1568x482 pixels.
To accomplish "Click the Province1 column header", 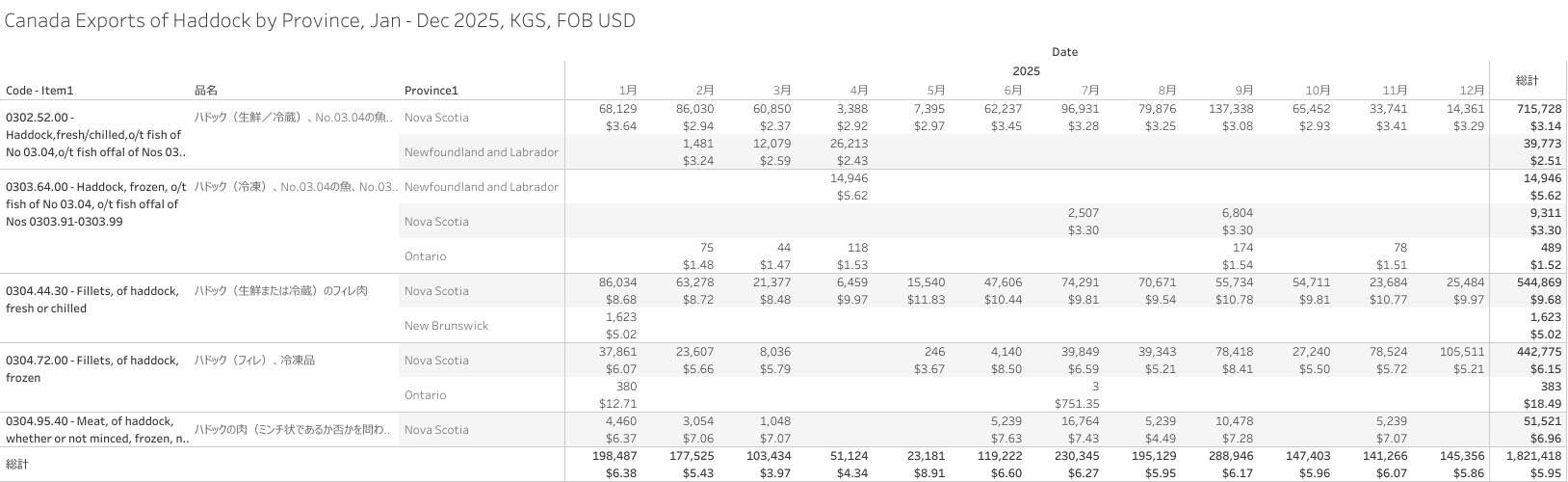I will click(x=431, y=91).
